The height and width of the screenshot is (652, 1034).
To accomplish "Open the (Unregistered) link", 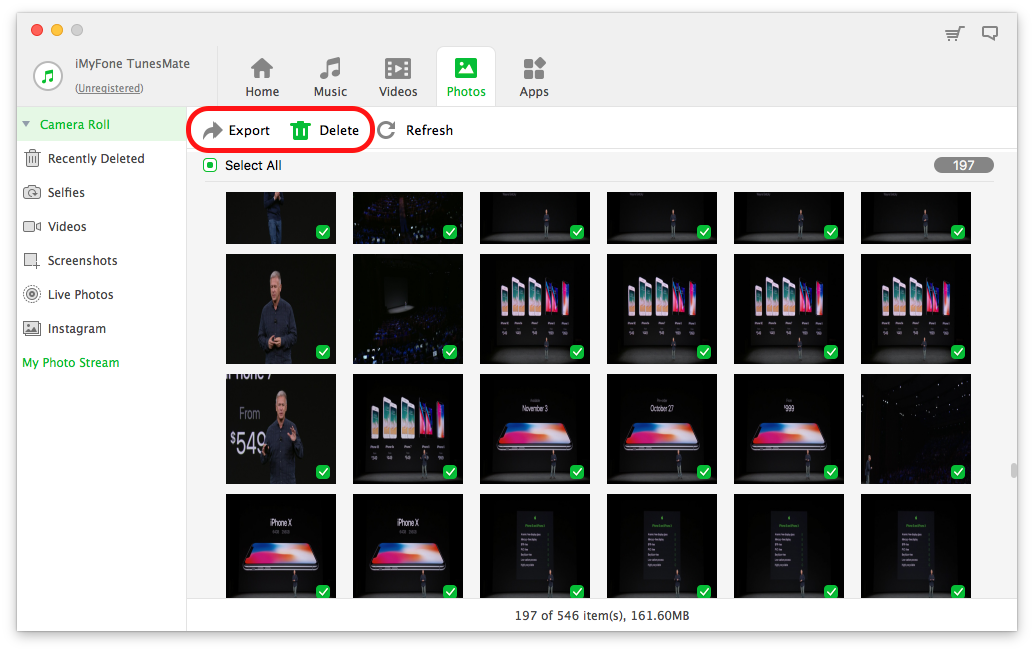I will pyautogui.click(x=109, y=88).
